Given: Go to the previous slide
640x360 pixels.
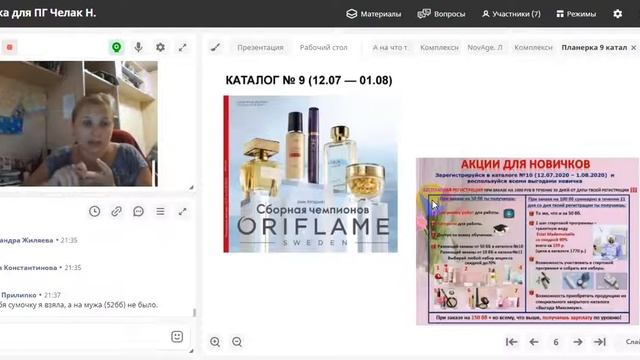Looking at the screenshot, I should [x=534, y=342].
